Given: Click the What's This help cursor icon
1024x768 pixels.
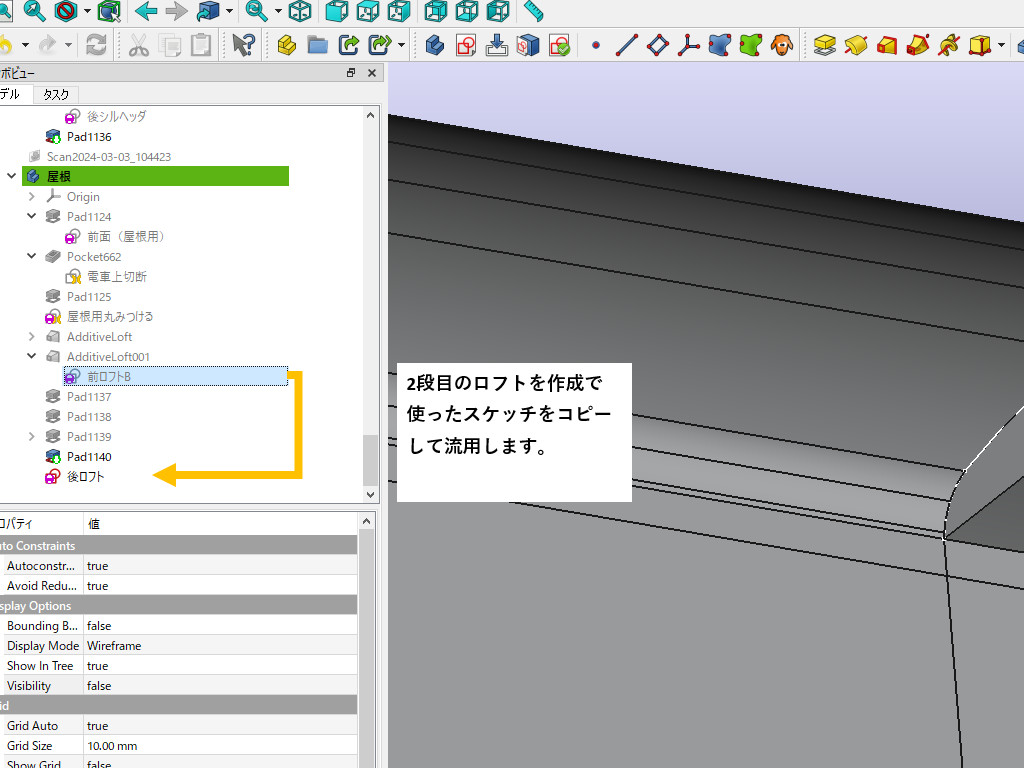Looking at the screenshot, I should (243, 45).
